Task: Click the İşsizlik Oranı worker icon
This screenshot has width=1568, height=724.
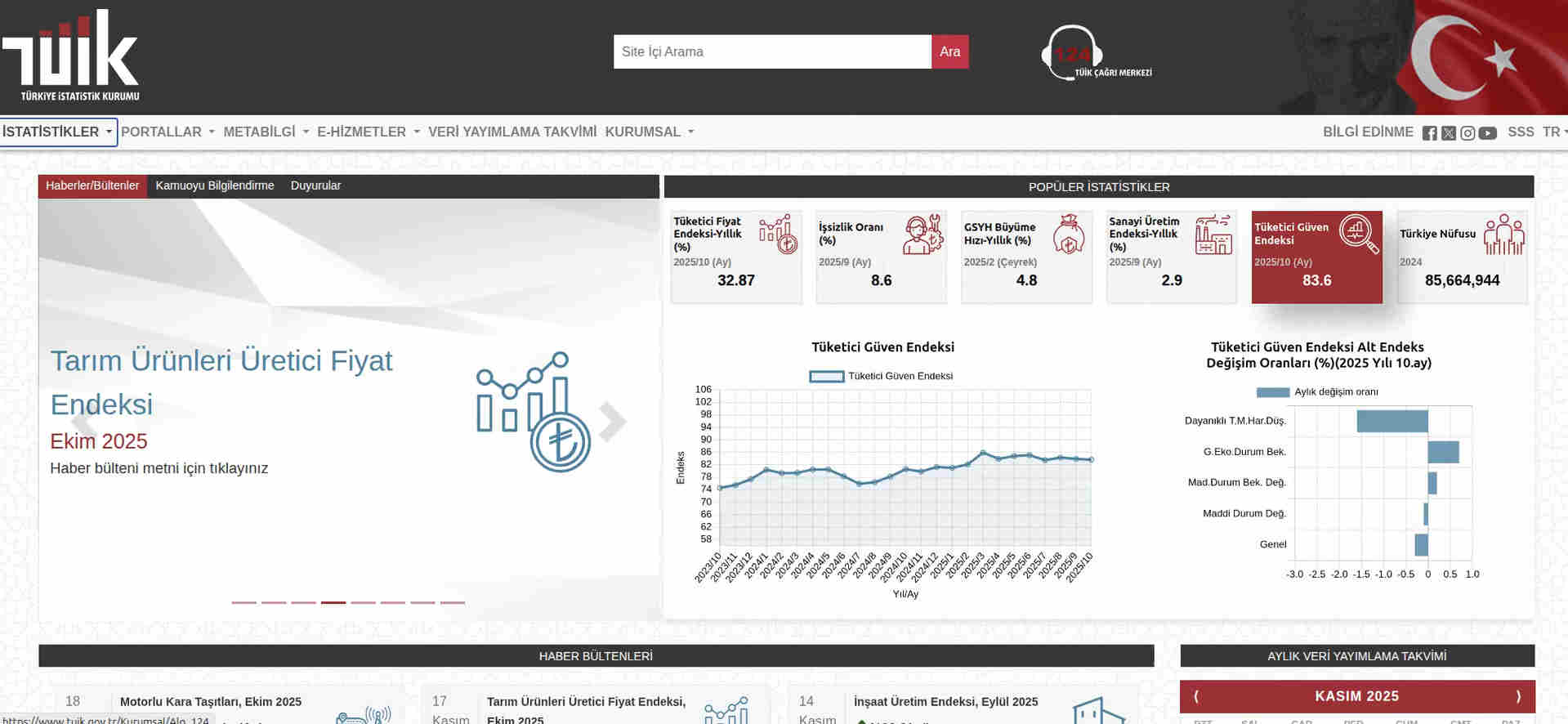Action: (923, 235)
